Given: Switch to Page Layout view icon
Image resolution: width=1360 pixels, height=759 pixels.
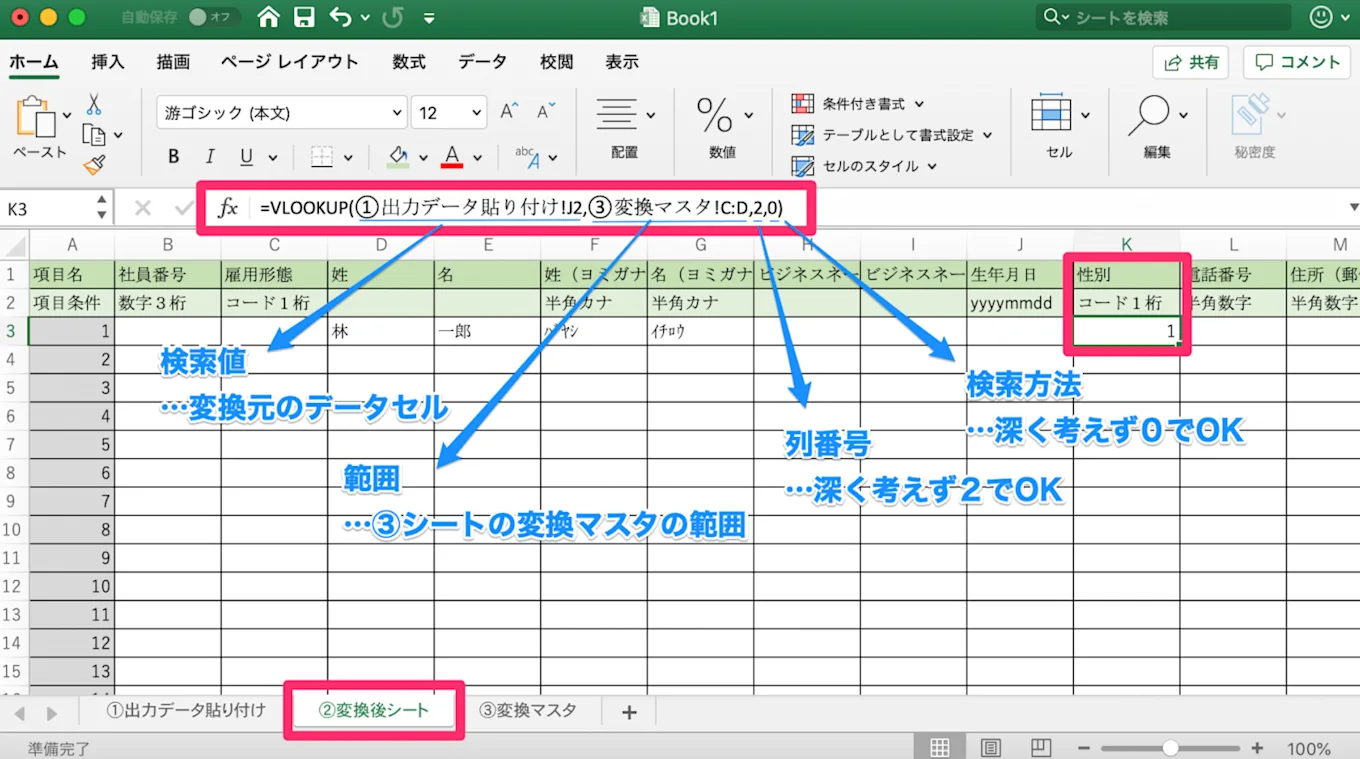Looking at the screenshot, I should (x=990, y=747).
